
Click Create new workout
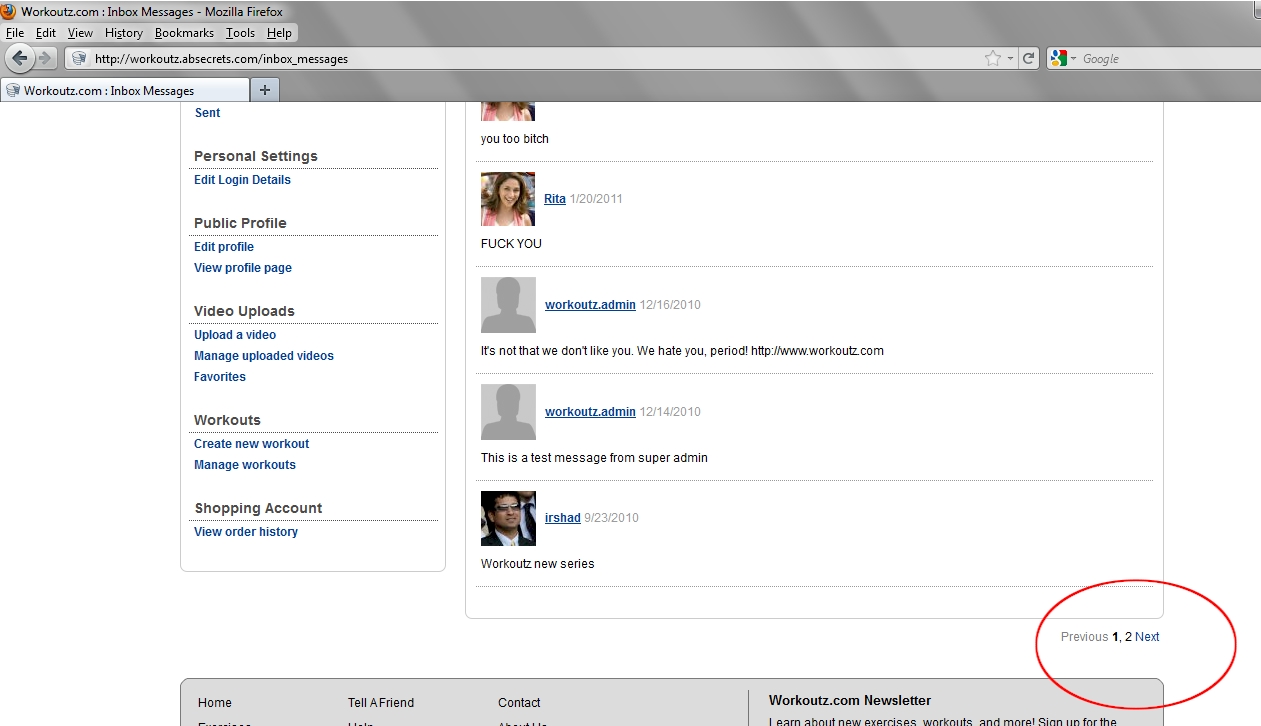click(x=252, y=444)
